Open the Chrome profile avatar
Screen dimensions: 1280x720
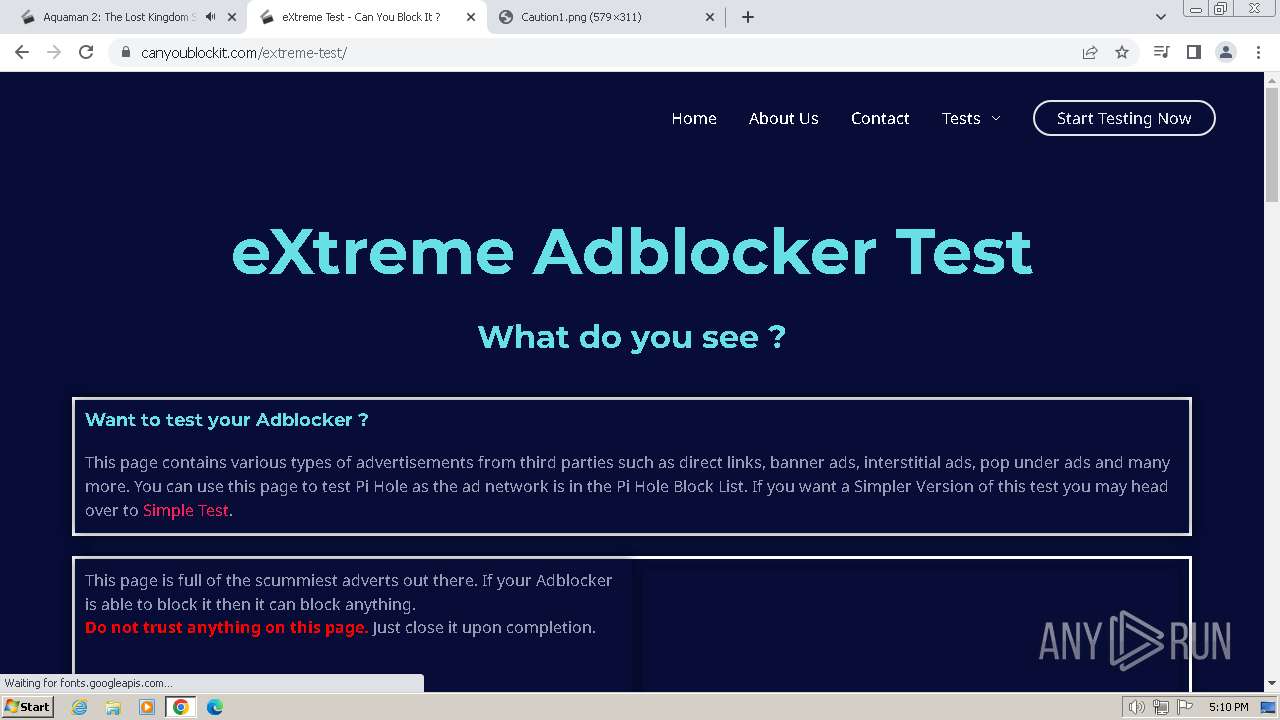click(x=1225, y=52)
